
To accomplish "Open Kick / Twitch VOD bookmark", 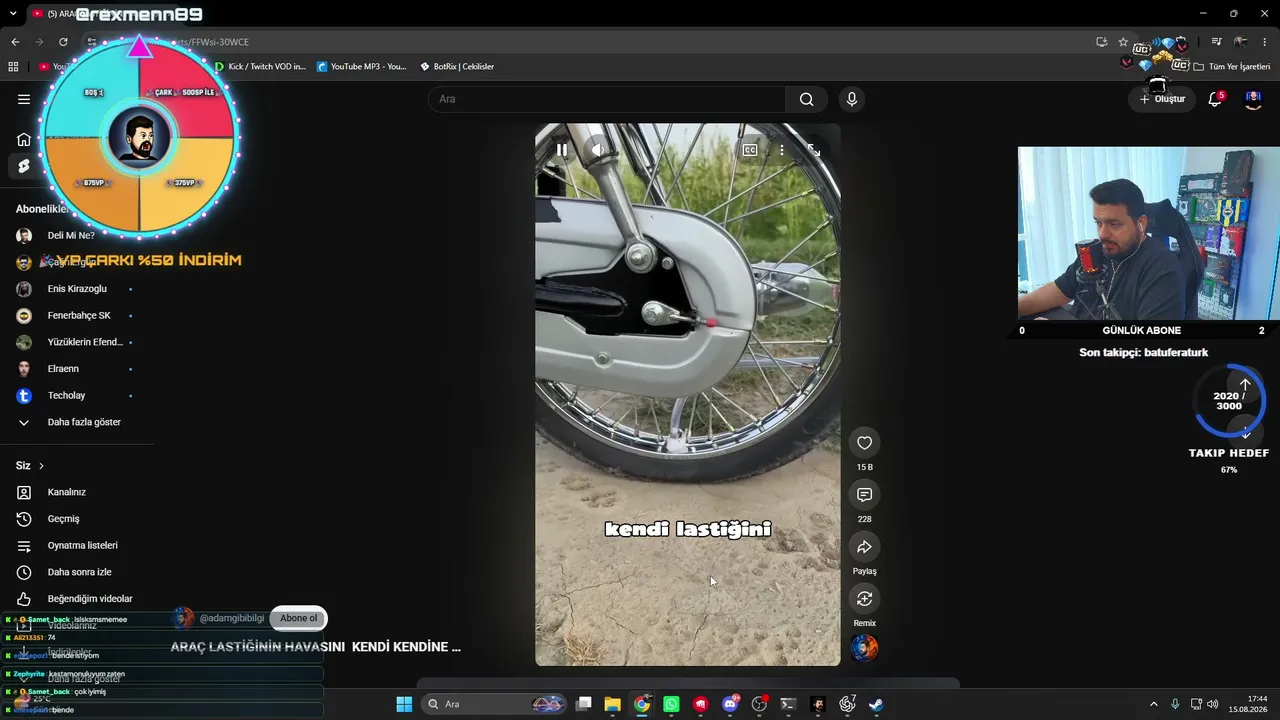I will pyautogui.click(x=260, y=67).
